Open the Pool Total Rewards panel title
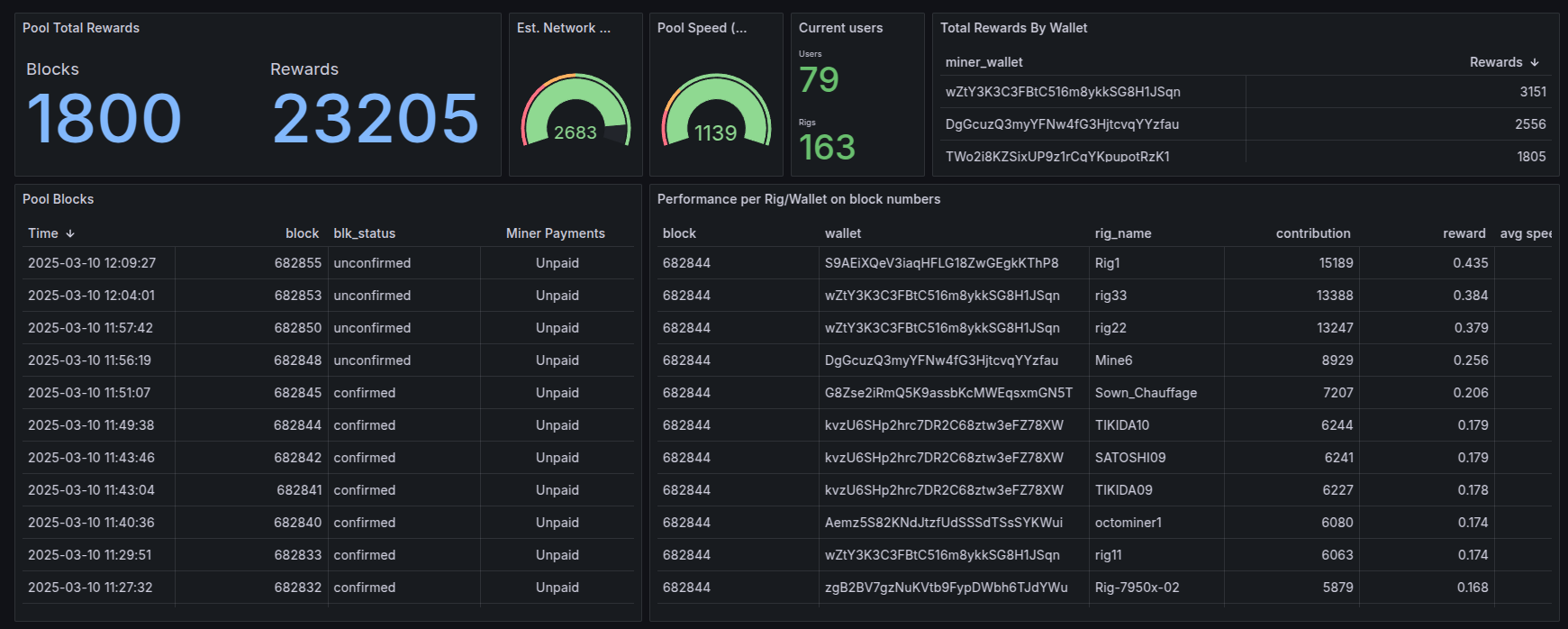 coord(81,28)
